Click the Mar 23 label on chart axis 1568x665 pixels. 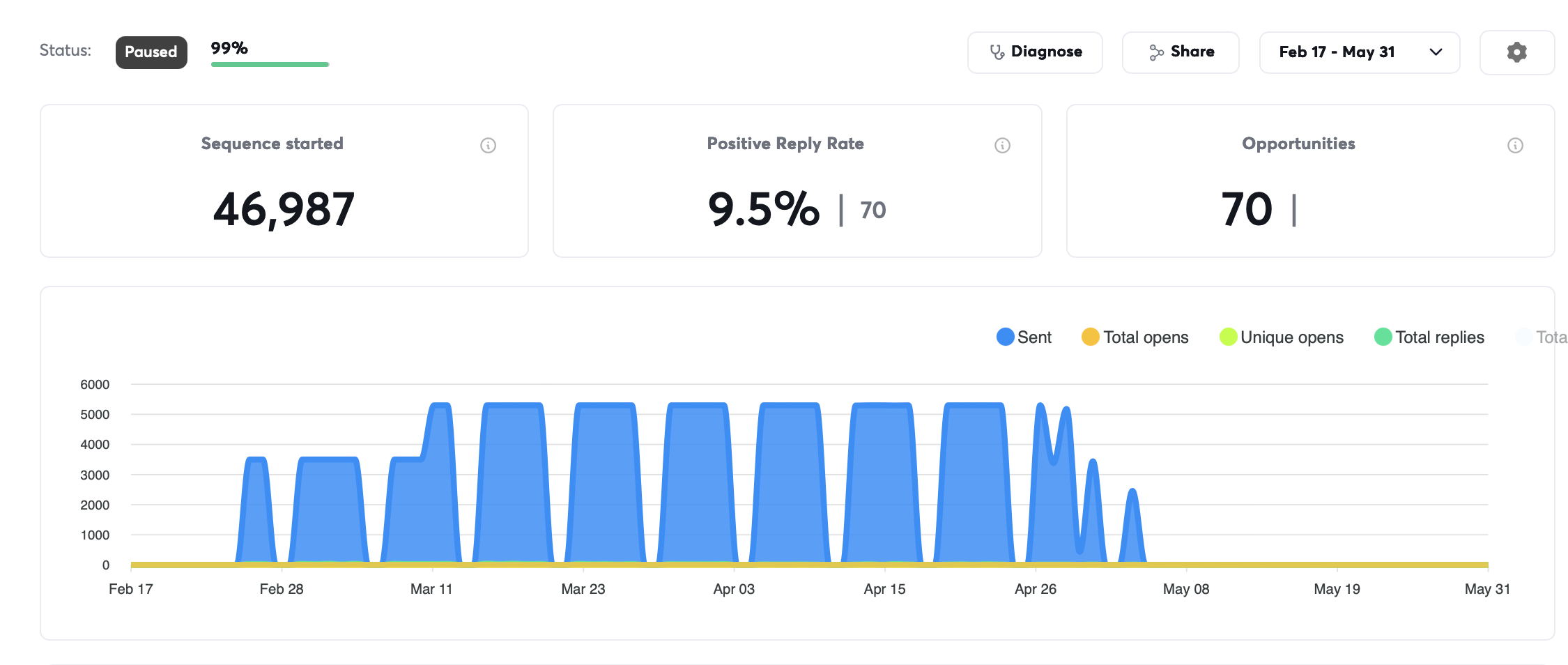pos(583,589)
